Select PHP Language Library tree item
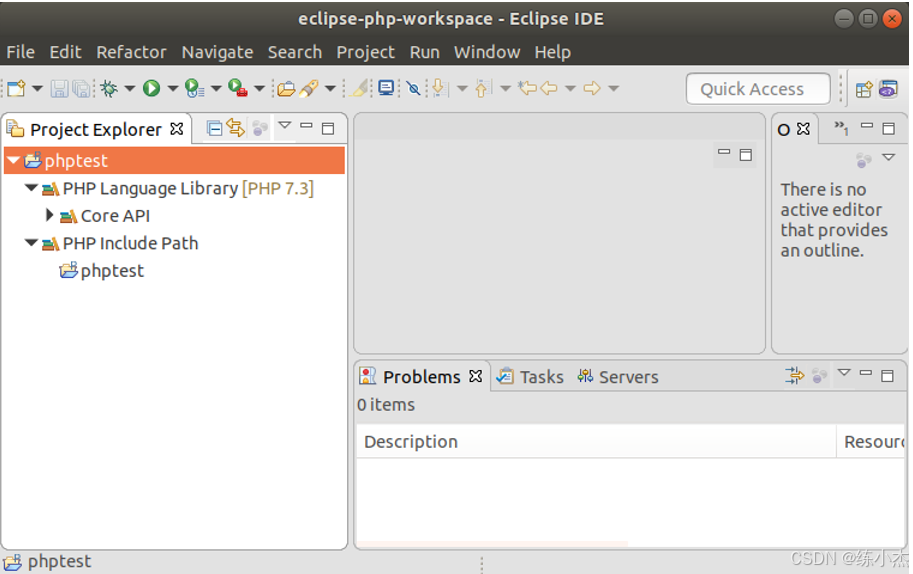 [178, 189]
